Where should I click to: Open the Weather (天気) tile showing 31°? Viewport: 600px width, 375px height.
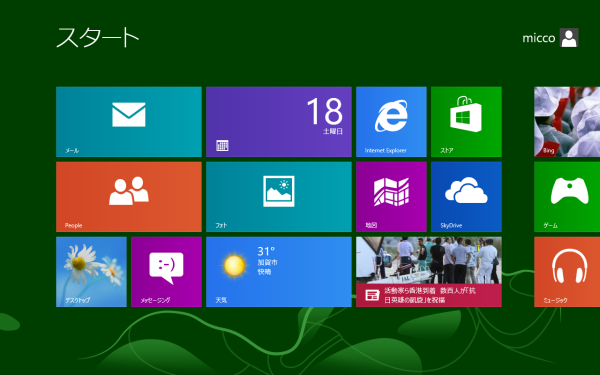[x=279, y=272]
